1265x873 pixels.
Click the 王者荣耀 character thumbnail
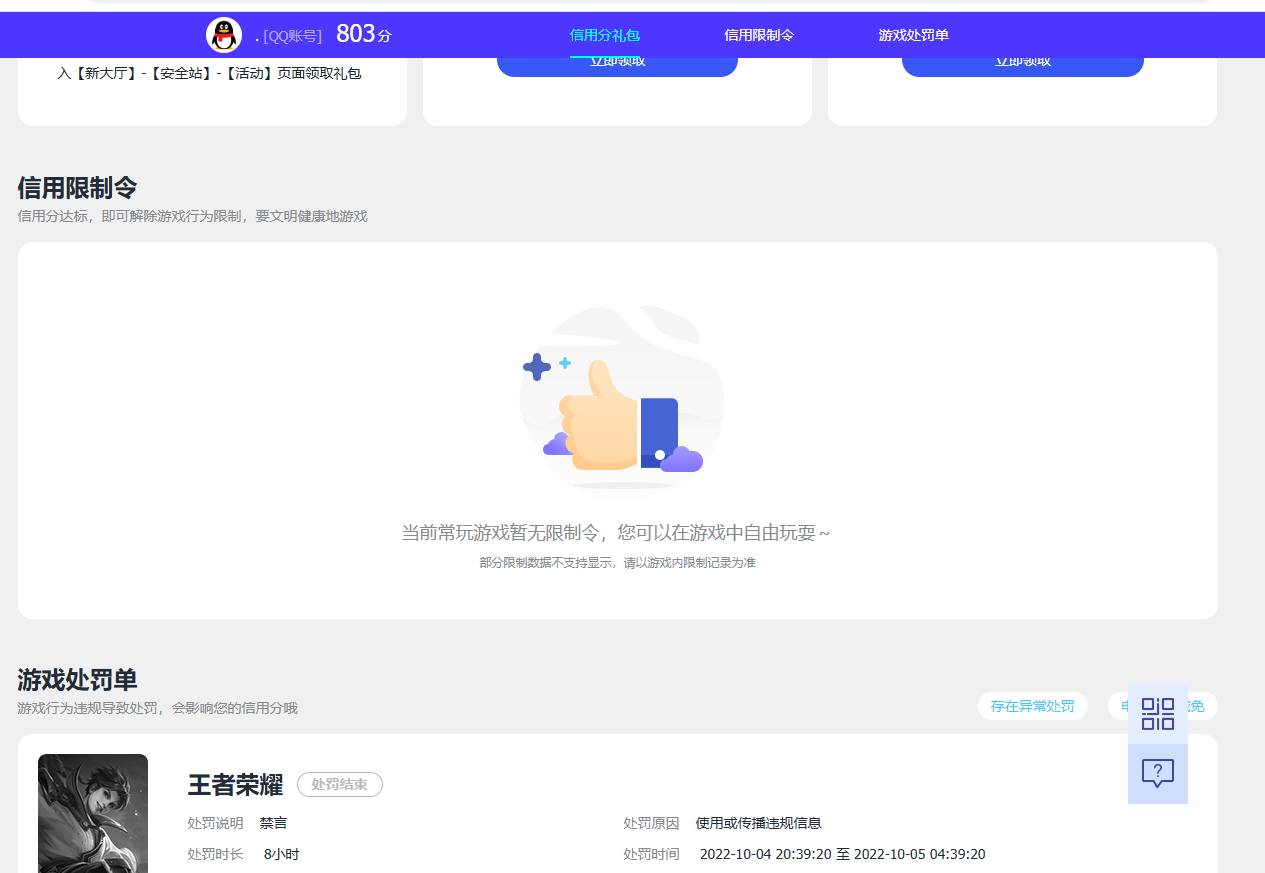click(x=93, y=813)
